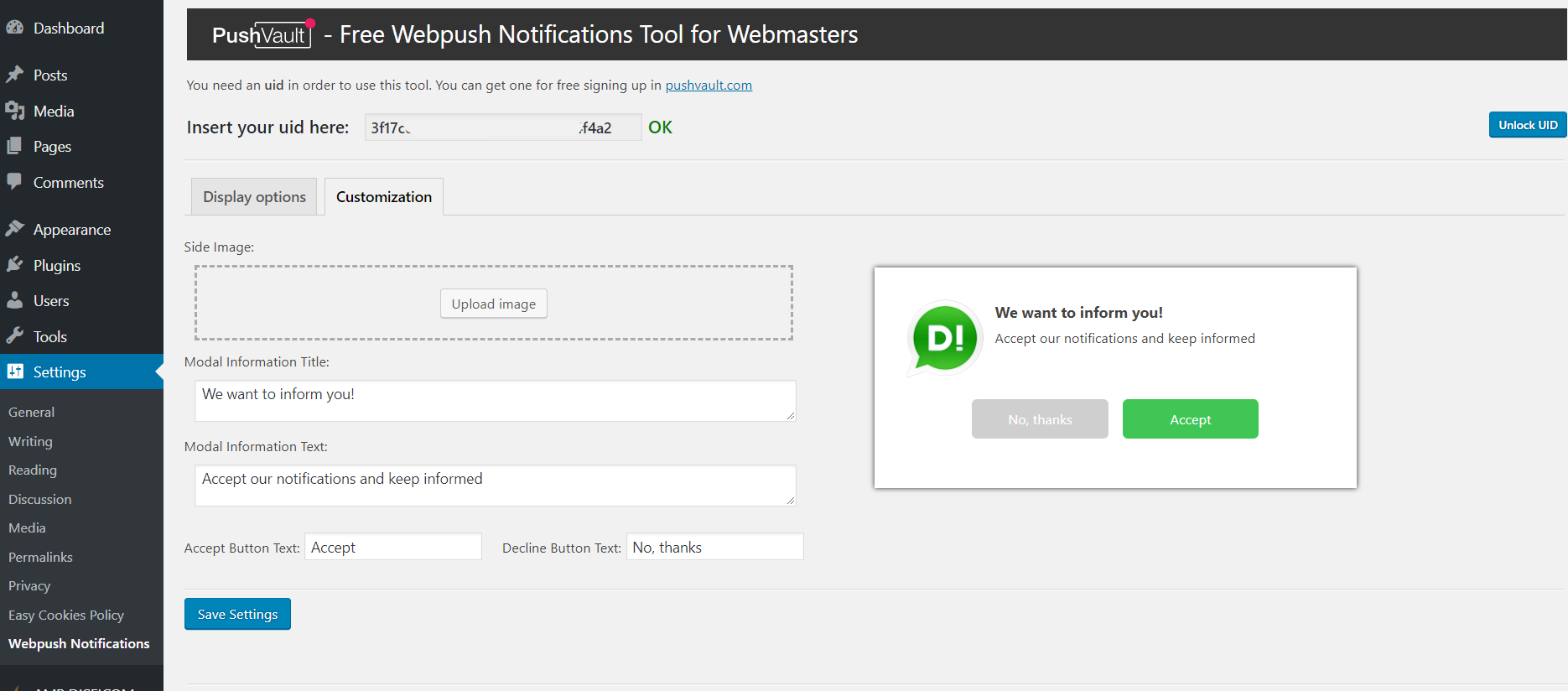Click the Tools wrench icon
Image resolution: width=1568 pixels, height=691 pixels.
(x=14, y=336)
